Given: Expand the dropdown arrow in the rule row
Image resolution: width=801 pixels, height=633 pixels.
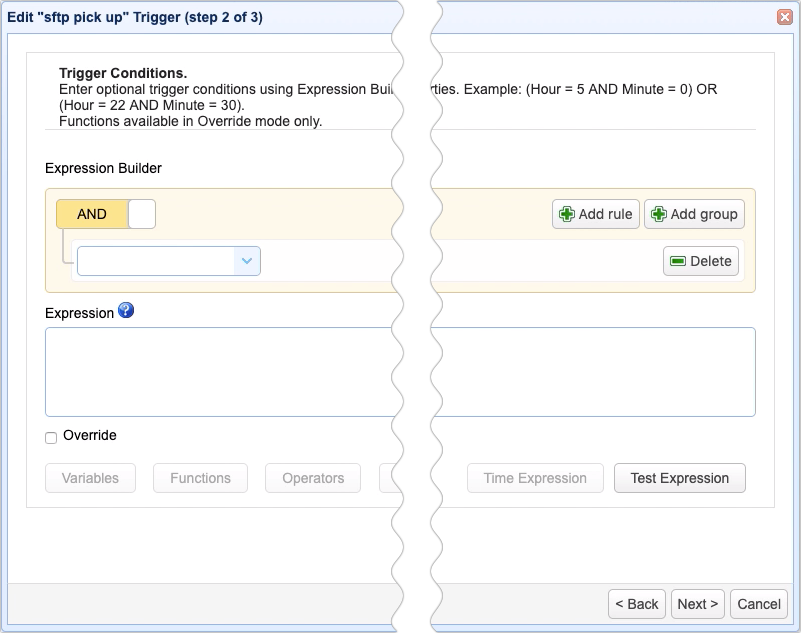Looking at the screenshot, I should click(x=246, y=260).
